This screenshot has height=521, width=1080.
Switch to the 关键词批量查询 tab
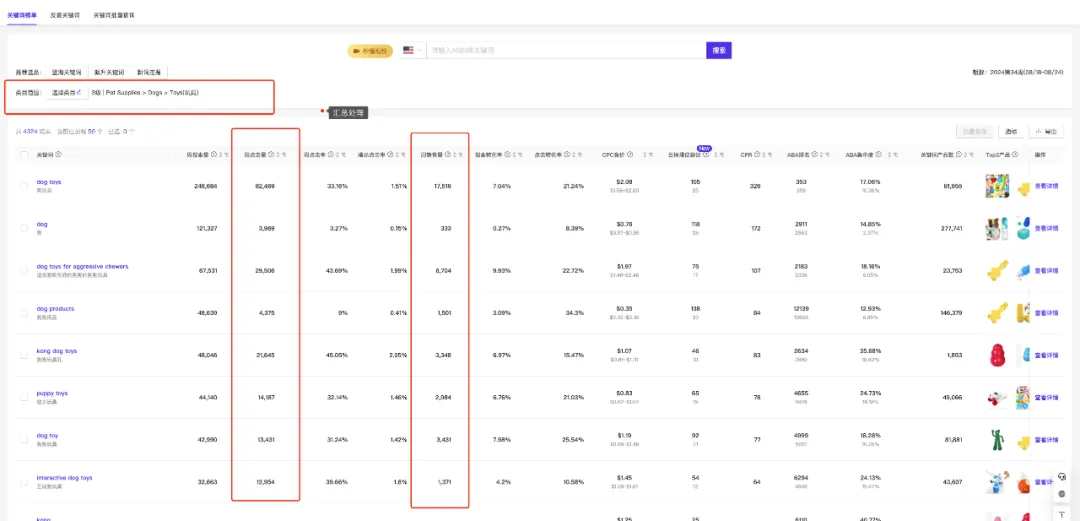[114, 14]
